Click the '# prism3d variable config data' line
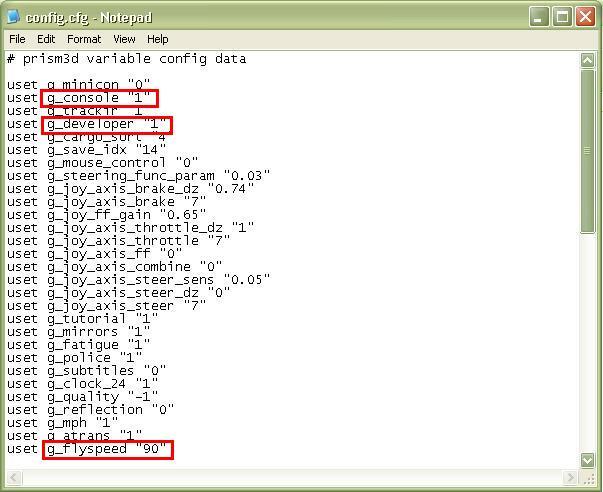 point(127,59)
